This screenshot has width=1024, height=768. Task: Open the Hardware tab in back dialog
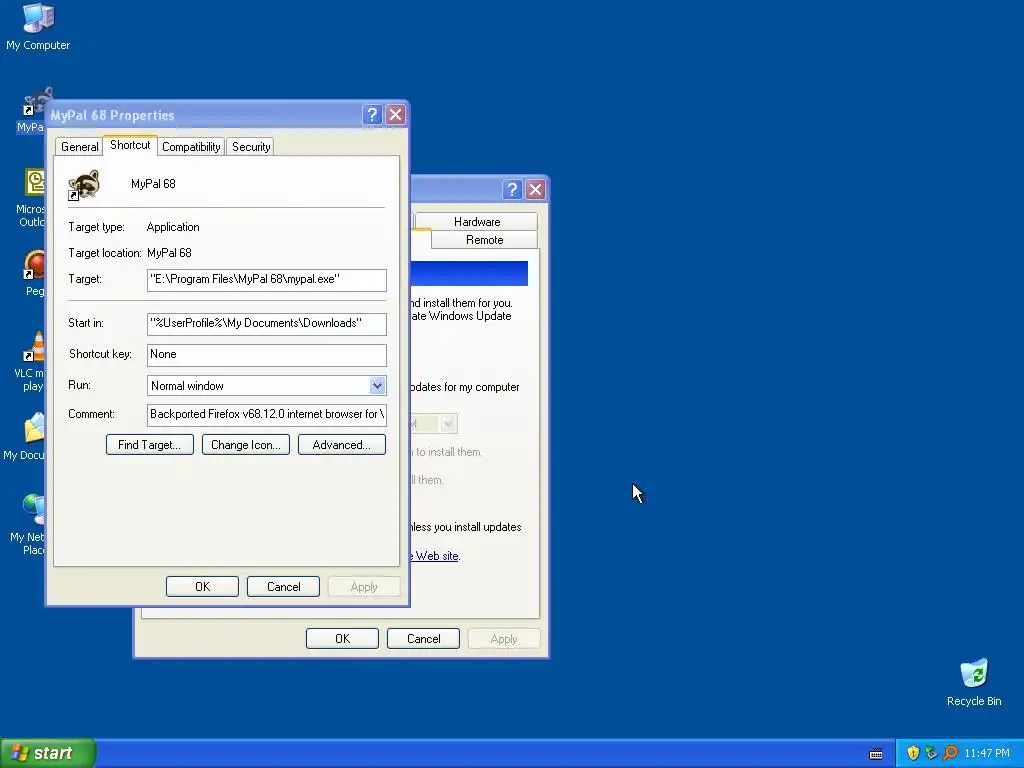pyautogui.click(x=477, y=222)
